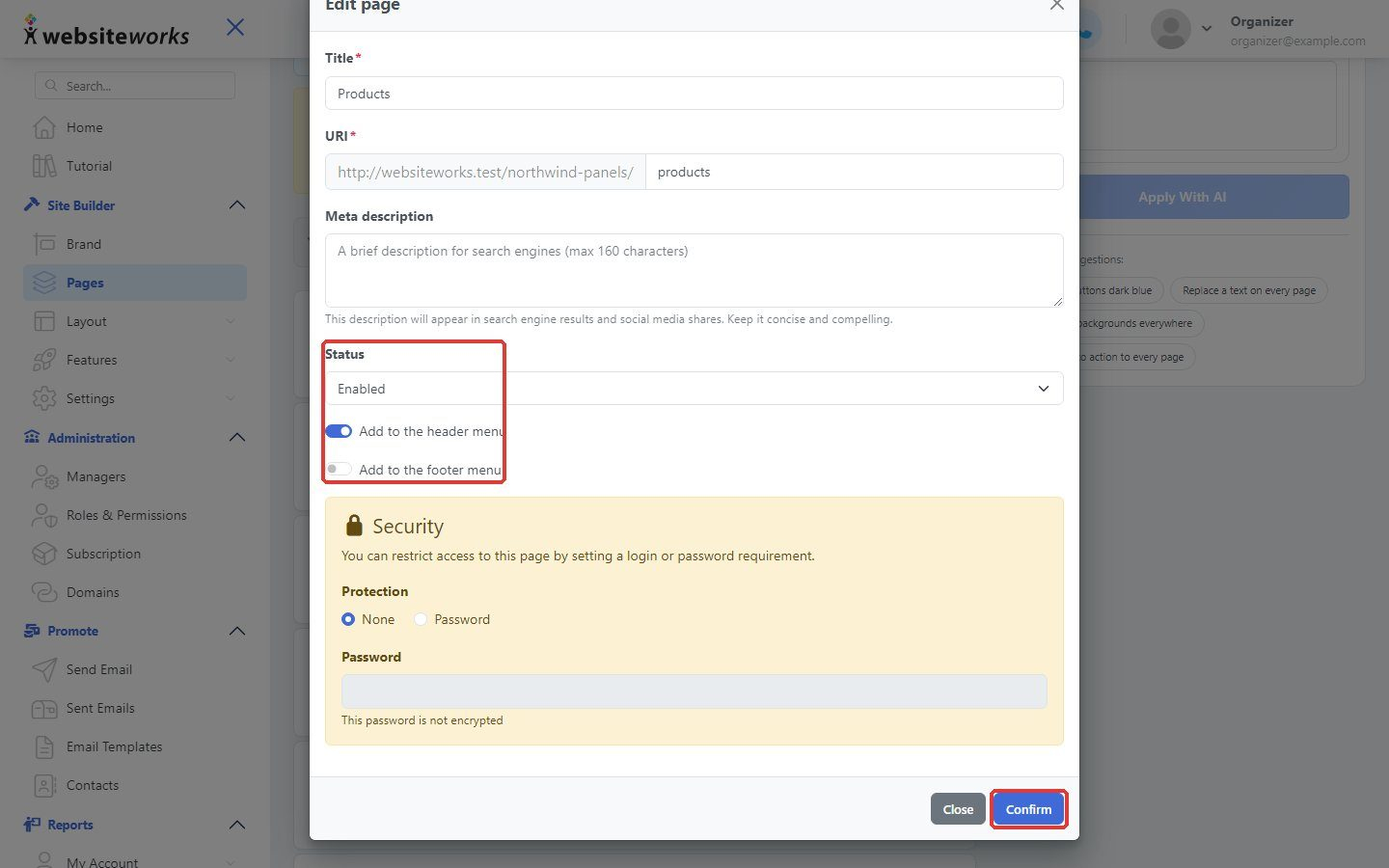The image size is (1389, 868).
Task: Click the Features rocket icon
Action: click(x=43, y=360)
